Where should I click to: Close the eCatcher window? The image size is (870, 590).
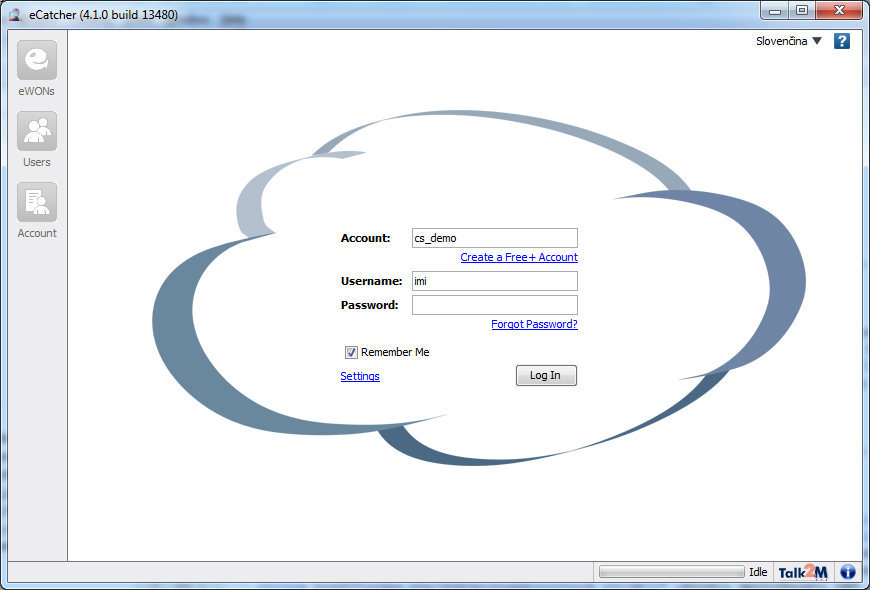click(839, 10)
